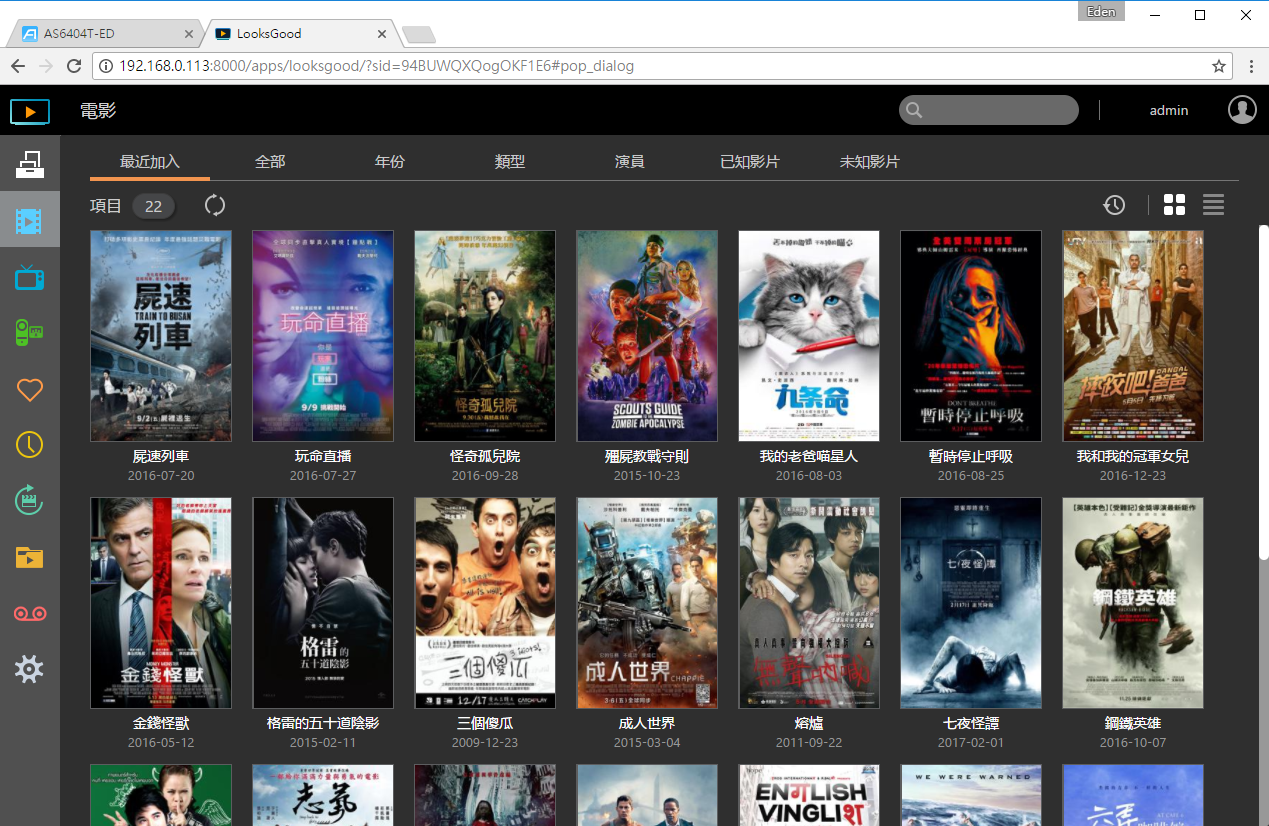Select the 年份 tab
Image resolution: width=1269 pixels, height=826 pixels.
click(x=390, y=162)
